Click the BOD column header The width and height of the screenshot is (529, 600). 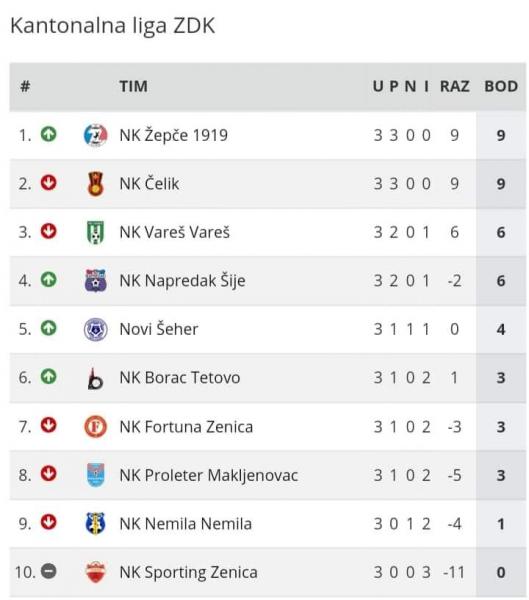click(501, 86)
